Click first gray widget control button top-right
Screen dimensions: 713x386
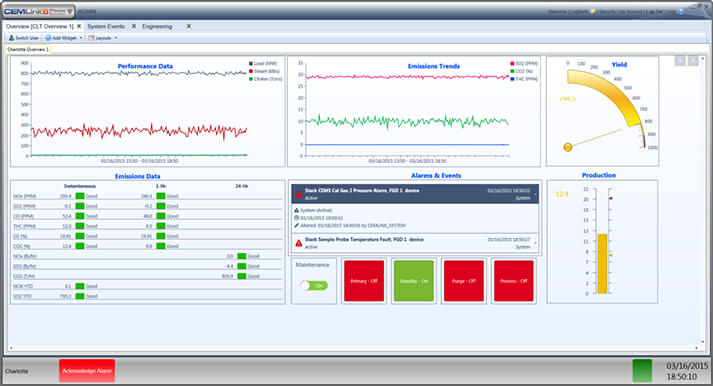click(680, 61)
